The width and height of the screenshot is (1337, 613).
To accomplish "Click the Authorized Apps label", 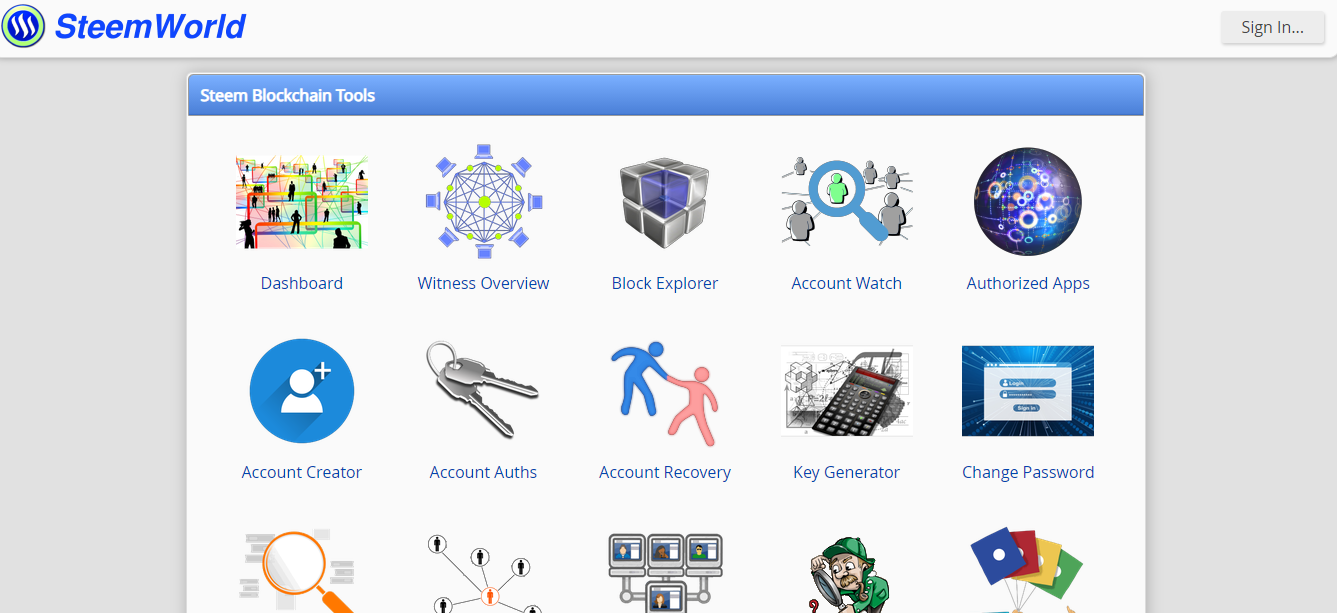I will pos(1028,283).
